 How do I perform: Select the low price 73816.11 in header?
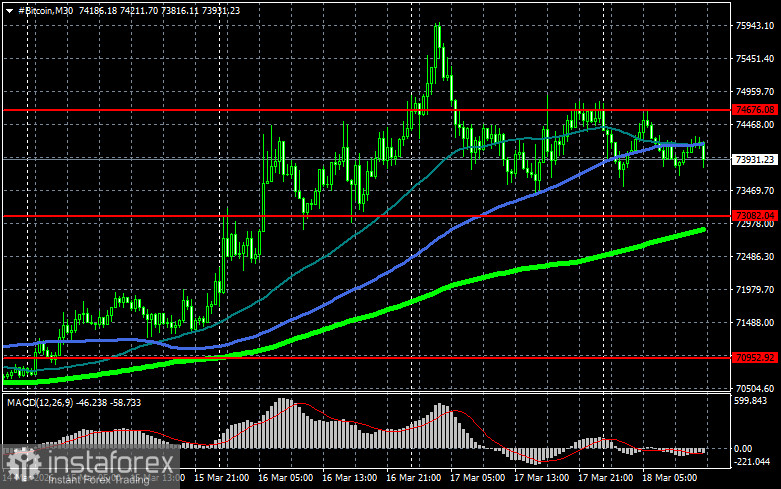tap(179, 10)
